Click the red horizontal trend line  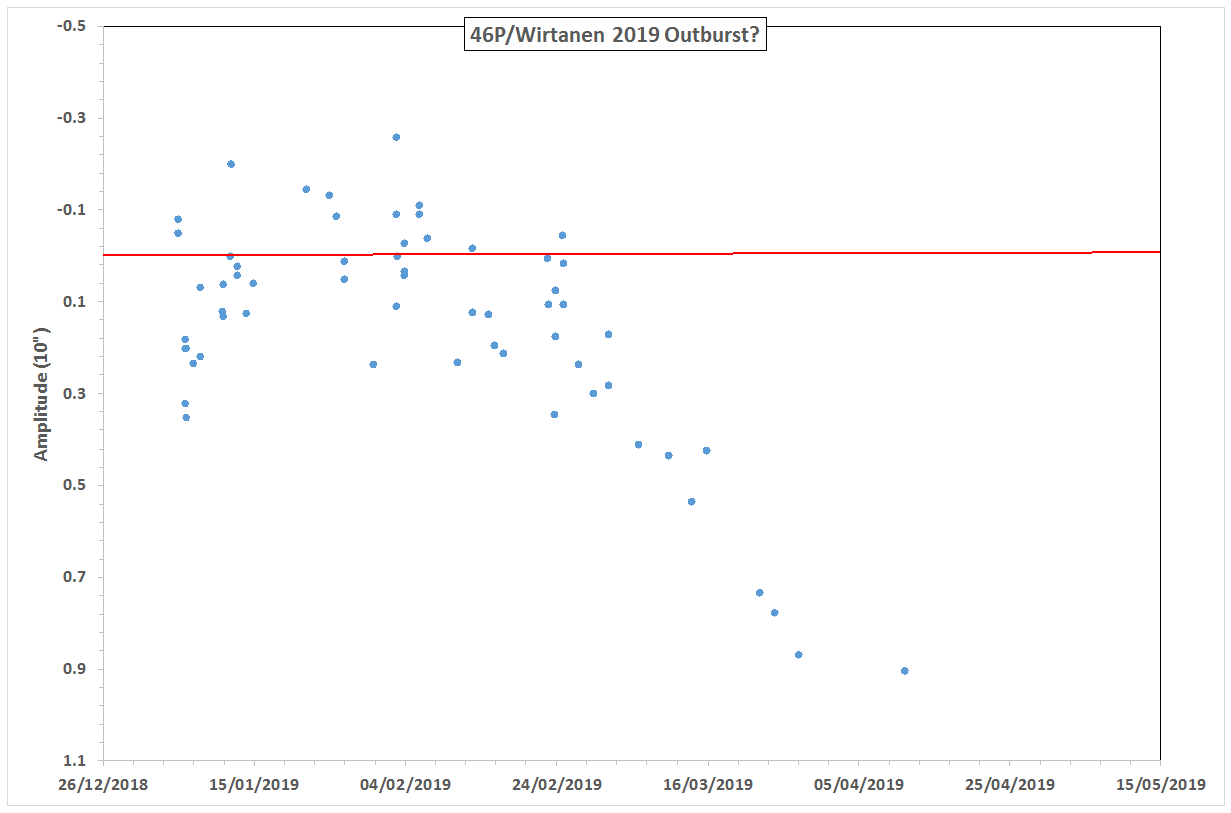pyautogui.click(x=631, y=254)
